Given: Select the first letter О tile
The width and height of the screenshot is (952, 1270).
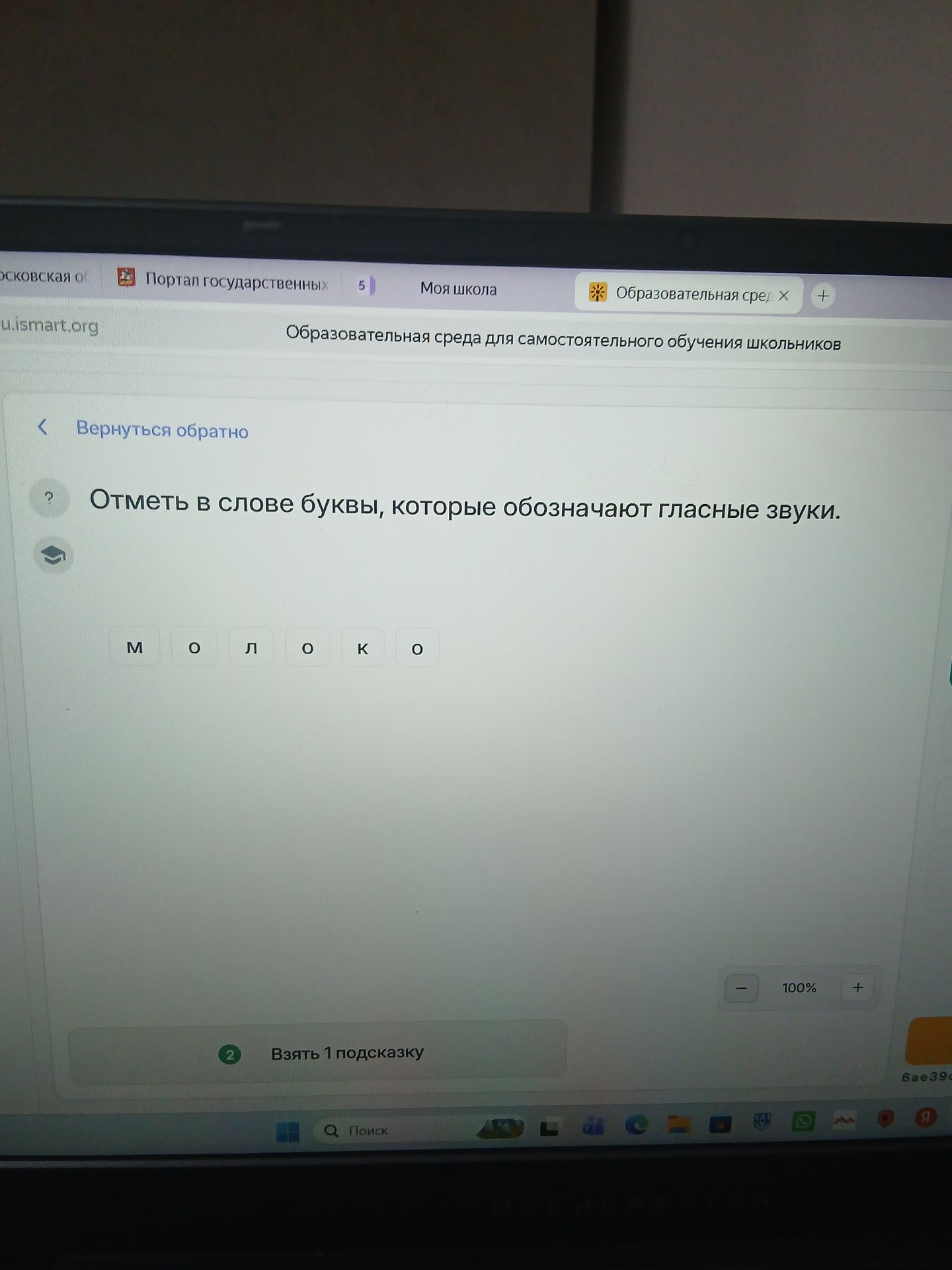Looking at the screenshot, I should [194, 648].
